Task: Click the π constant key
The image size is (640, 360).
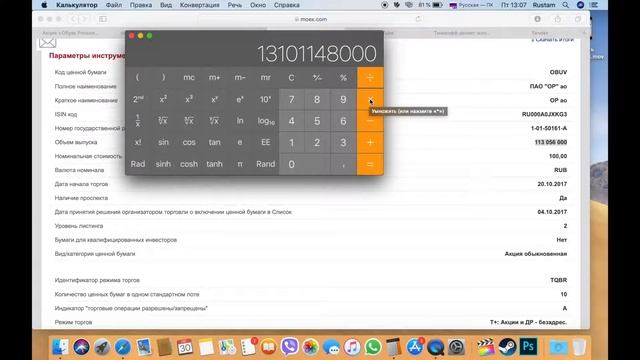Action: click(x=240, y=164)
